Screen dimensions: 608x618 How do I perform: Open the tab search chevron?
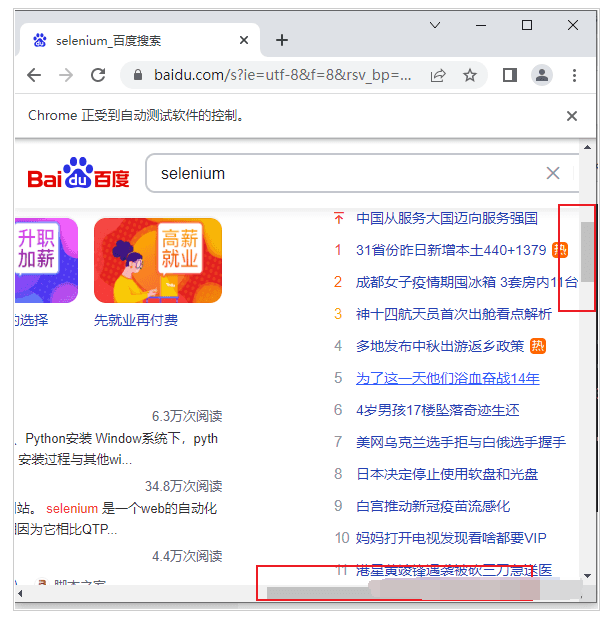435,25
